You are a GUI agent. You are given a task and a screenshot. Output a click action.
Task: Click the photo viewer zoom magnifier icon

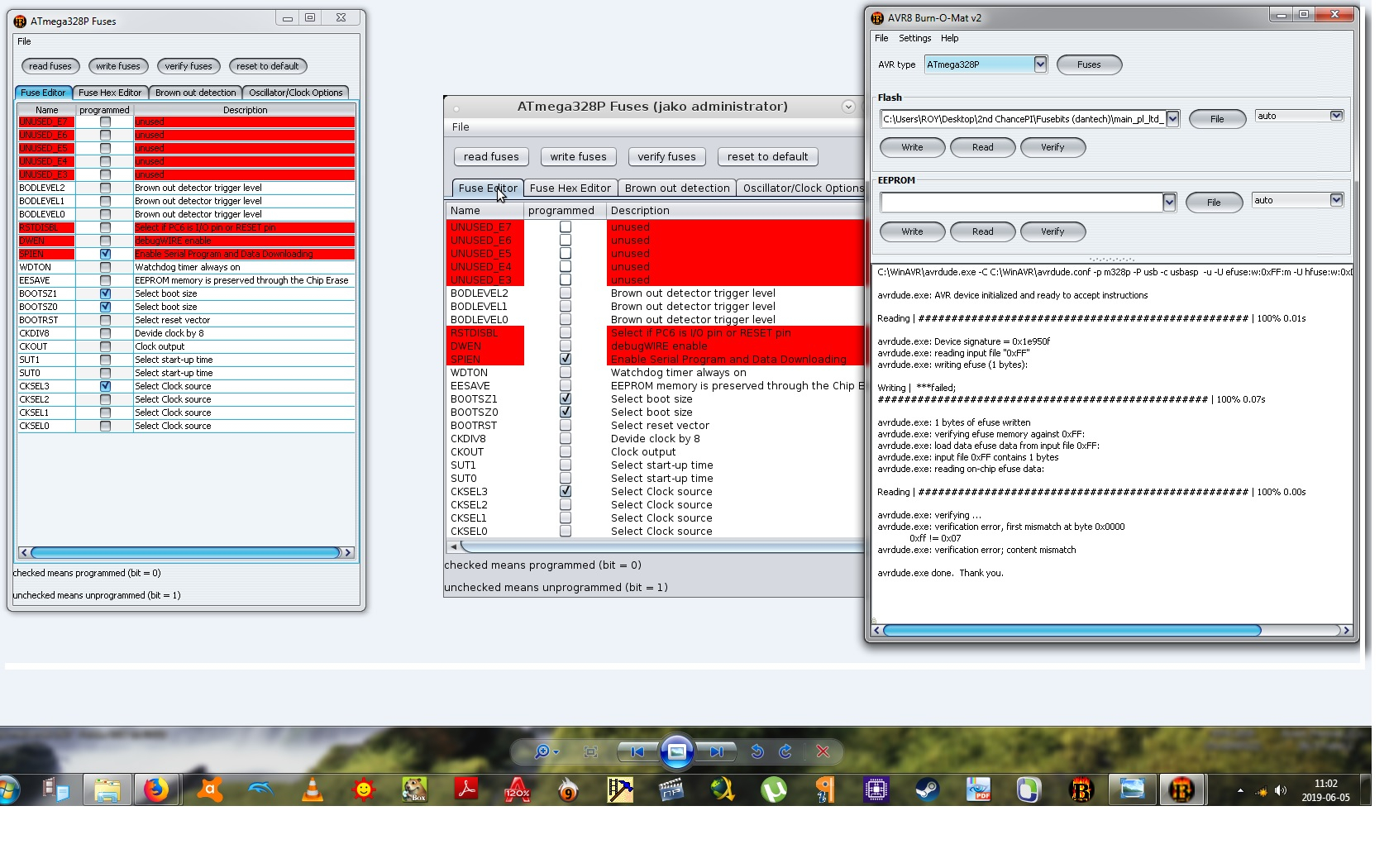tap(542, 751)
